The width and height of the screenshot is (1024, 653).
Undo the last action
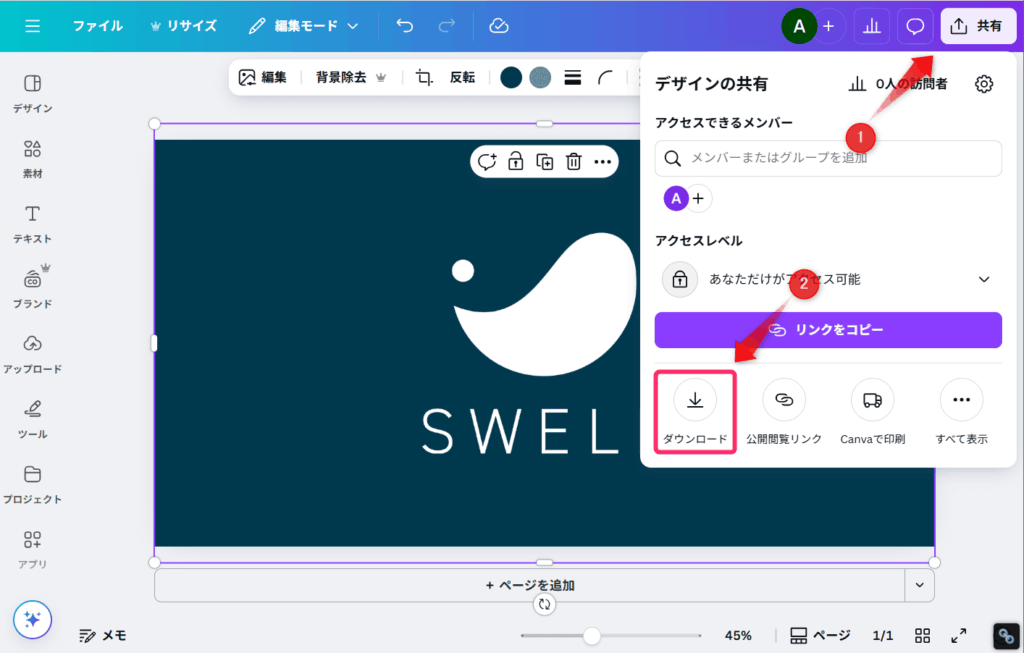pyautogui.click(x=405, y=26)
